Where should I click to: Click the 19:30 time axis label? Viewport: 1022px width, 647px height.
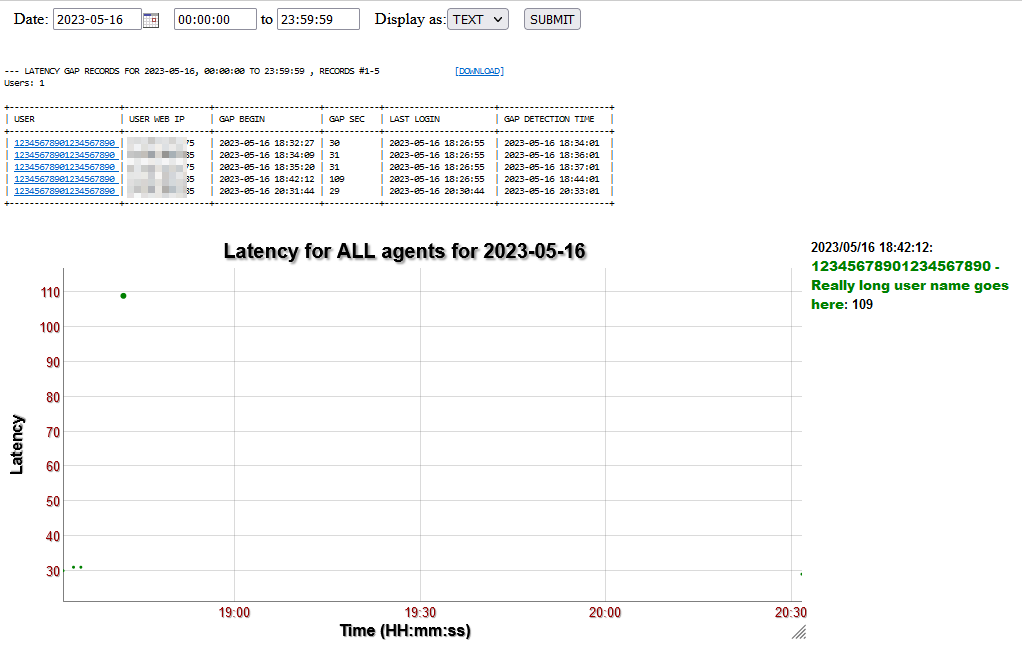420,612
